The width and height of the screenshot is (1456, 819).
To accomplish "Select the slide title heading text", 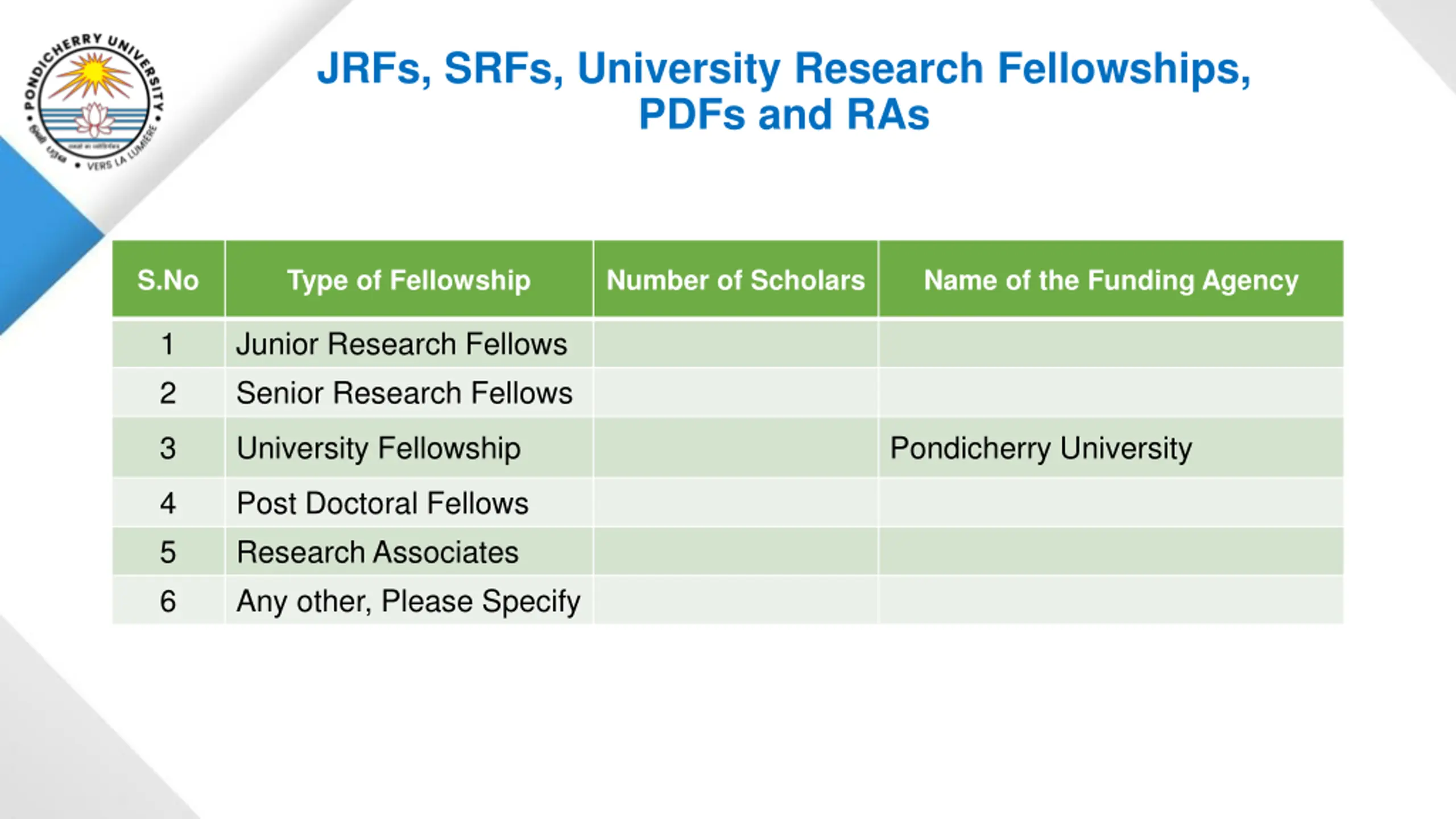I will coord(784,91).
